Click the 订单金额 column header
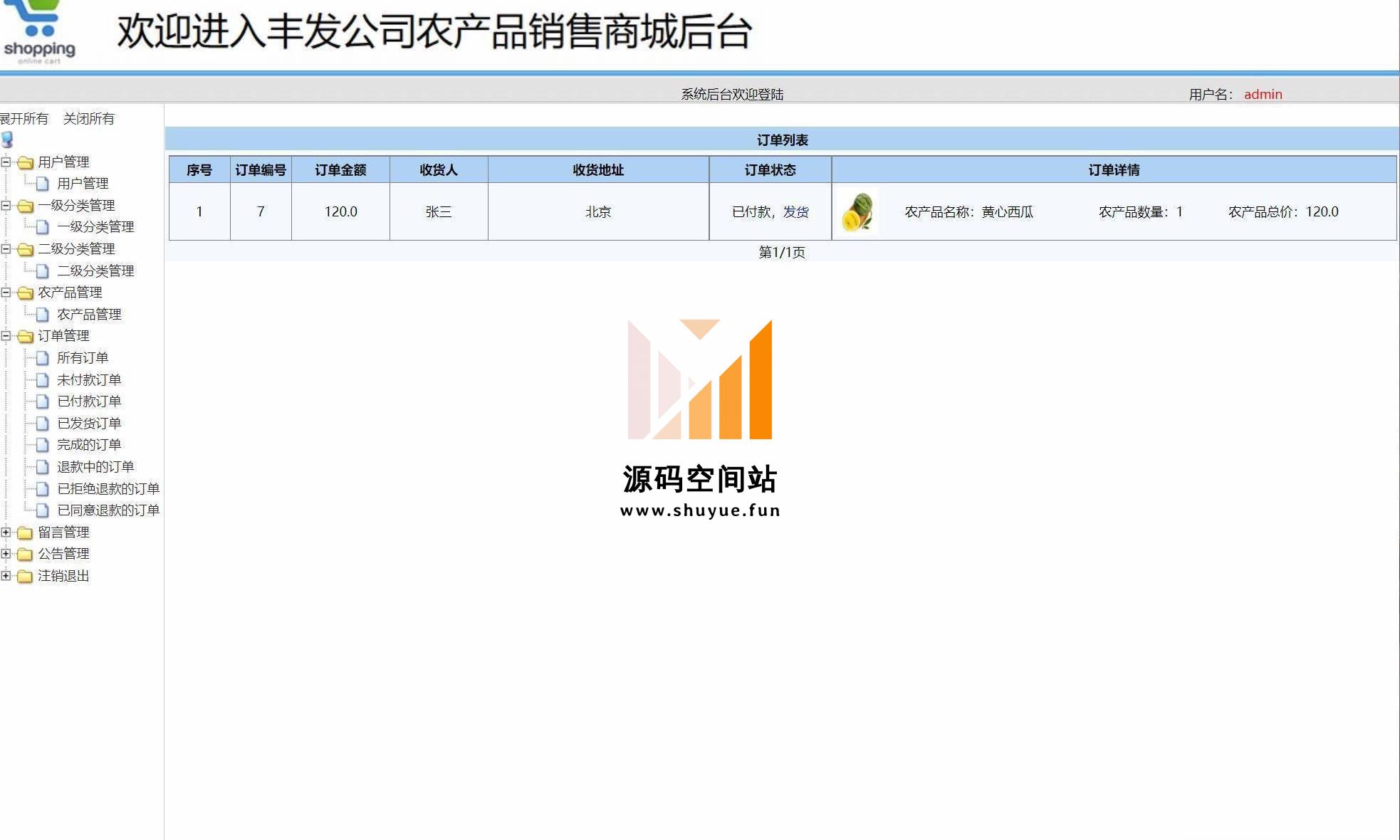Image resolution: width=1400 pixels, height=840 pixels. pos(340,170)
